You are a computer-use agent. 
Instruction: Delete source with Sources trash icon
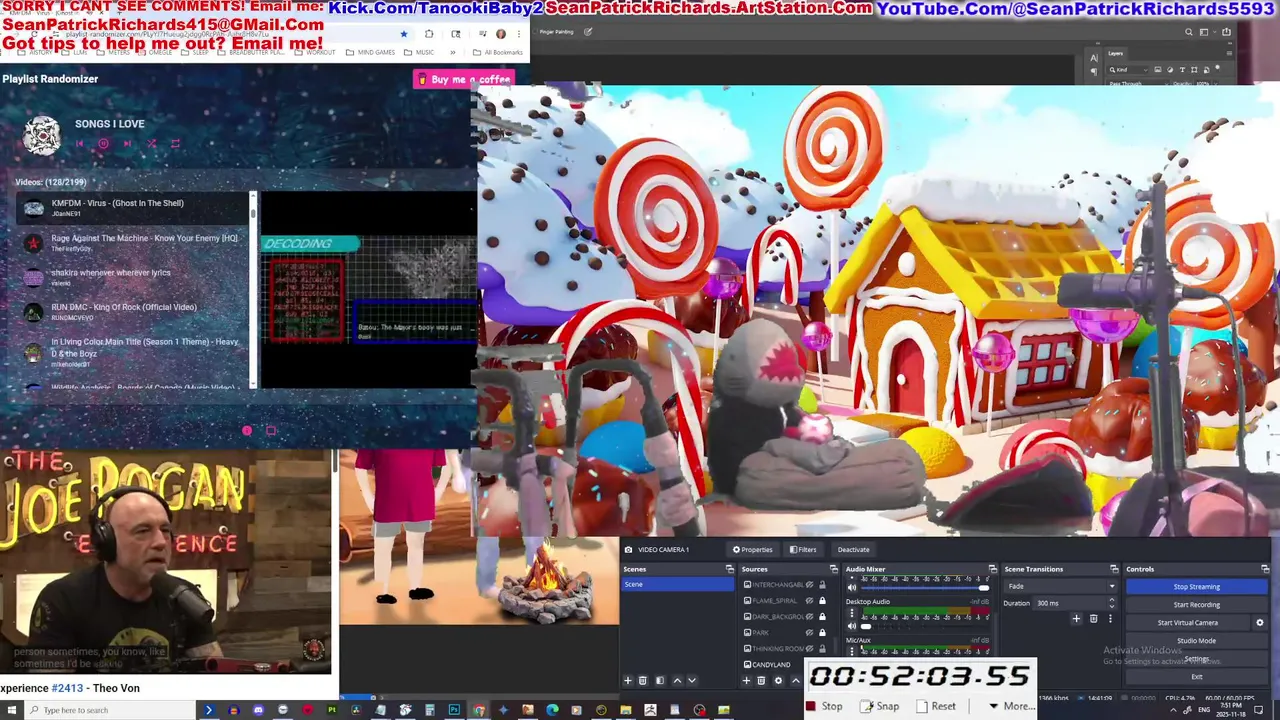click(x=761, y=680)
